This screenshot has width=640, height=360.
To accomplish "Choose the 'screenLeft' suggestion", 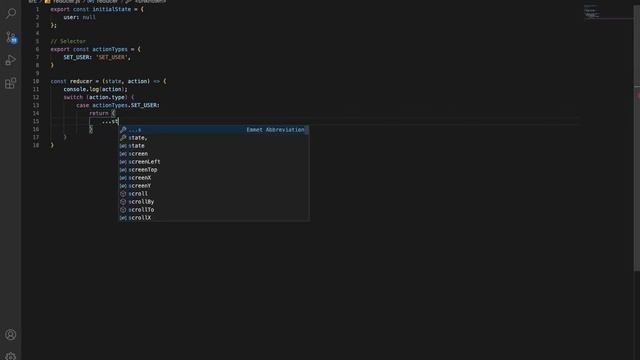I will click(213, 162).
